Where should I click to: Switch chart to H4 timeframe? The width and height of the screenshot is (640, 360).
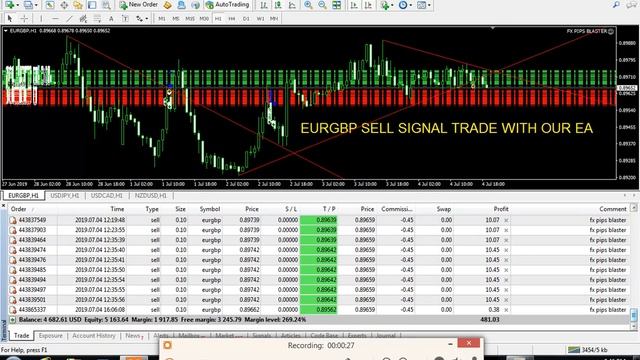tap(232, 19)
